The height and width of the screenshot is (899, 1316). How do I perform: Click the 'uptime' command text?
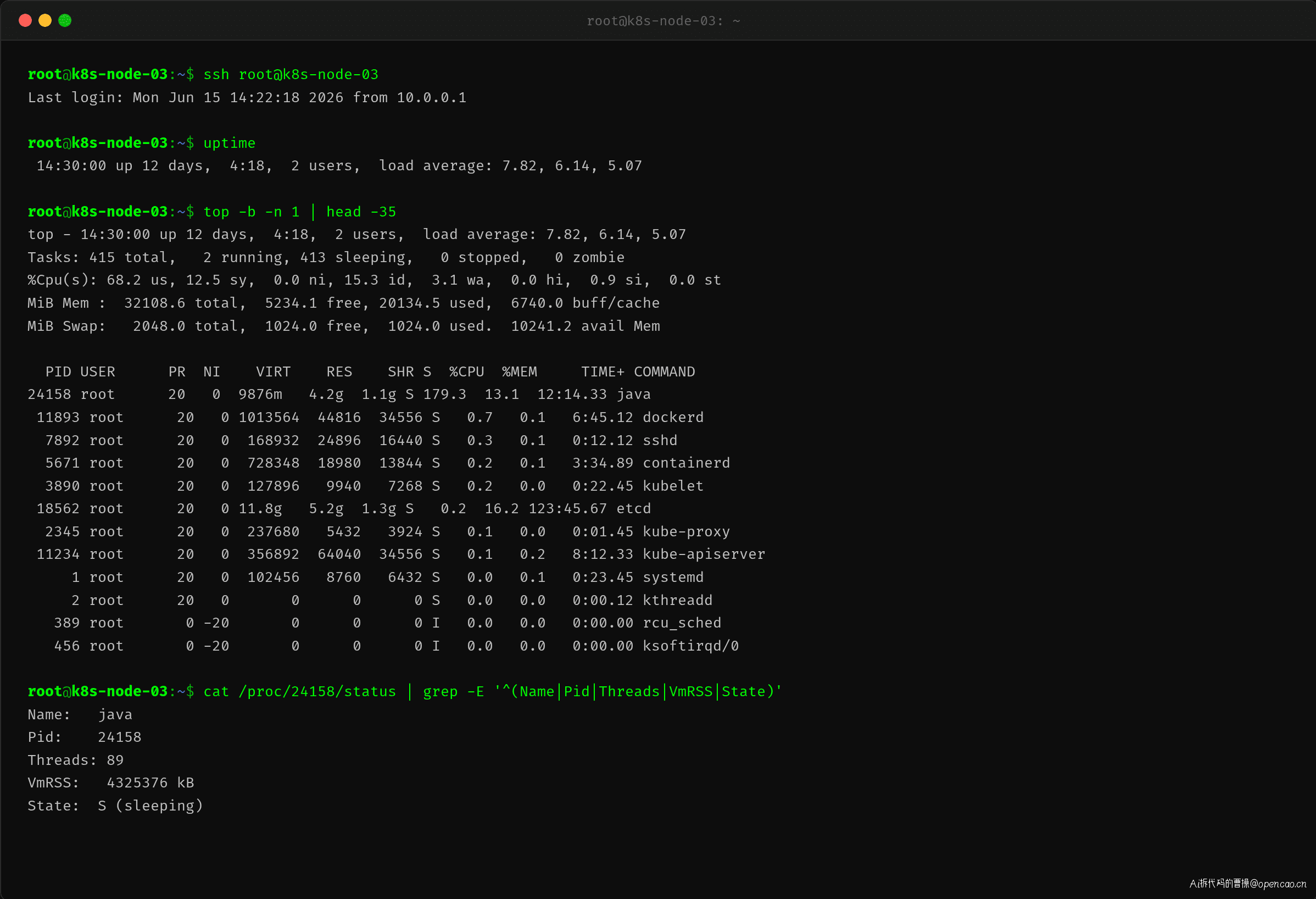point(230,143)
